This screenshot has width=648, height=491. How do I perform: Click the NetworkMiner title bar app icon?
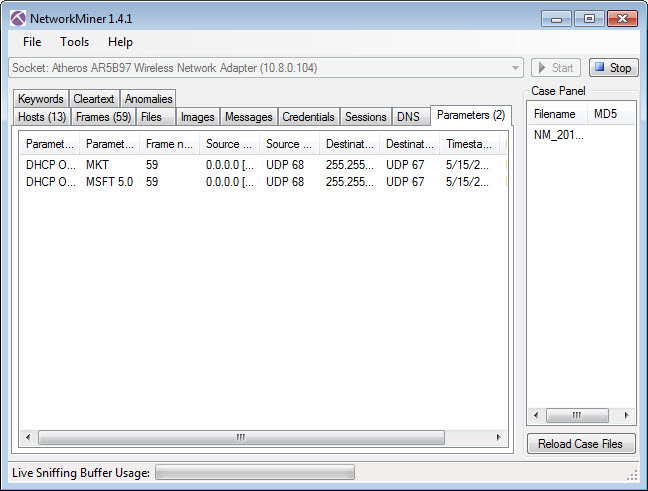tap(18, 19)
